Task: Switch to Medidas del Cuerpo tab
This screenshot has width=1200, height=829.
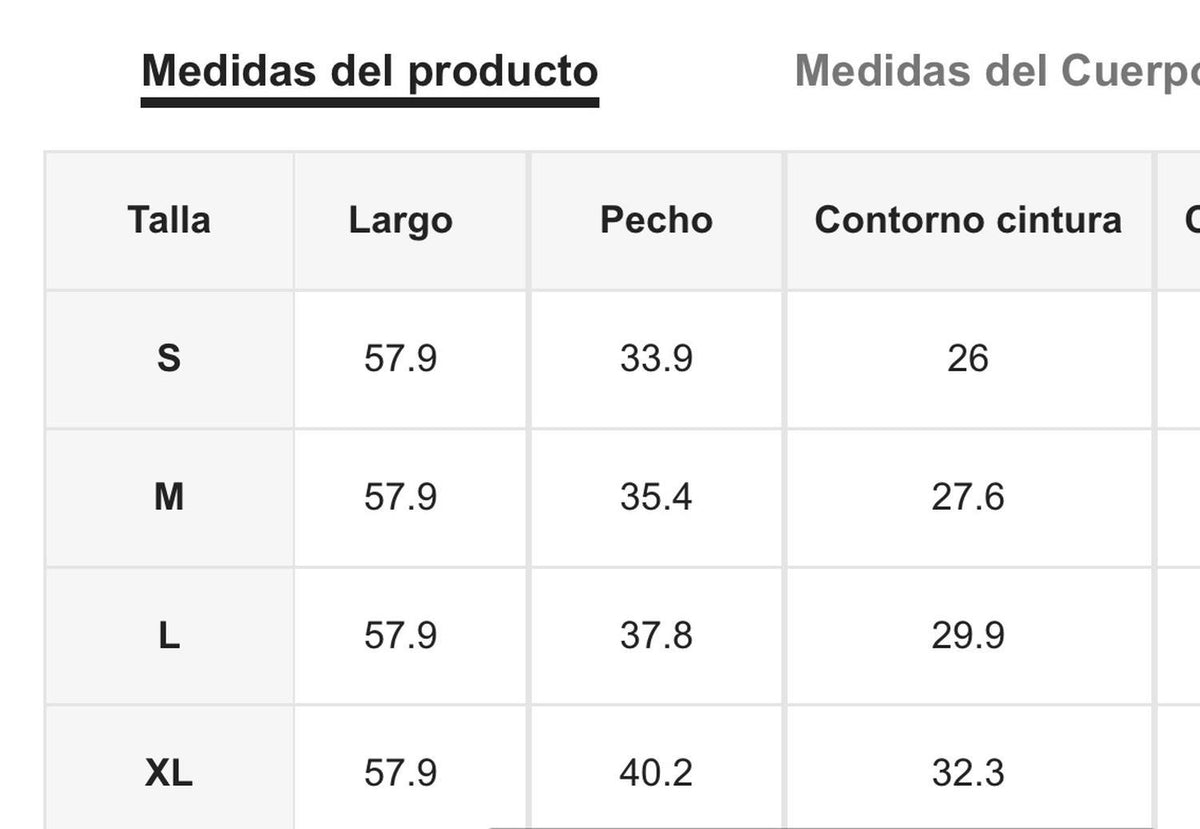Action: [996, 72]
